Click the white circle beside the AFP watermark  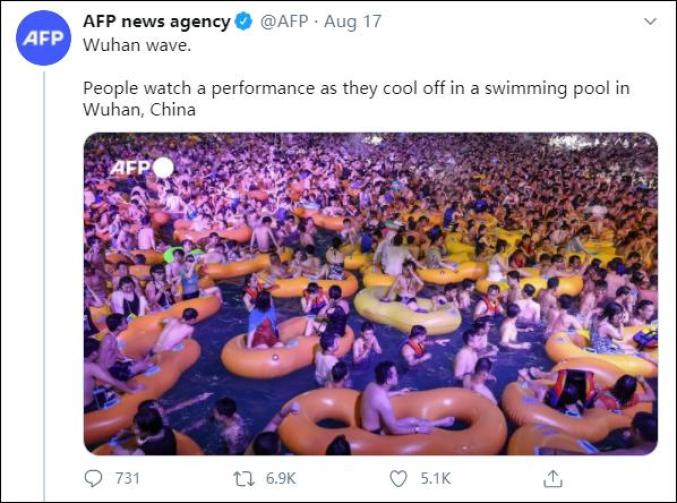pos(163,167)
